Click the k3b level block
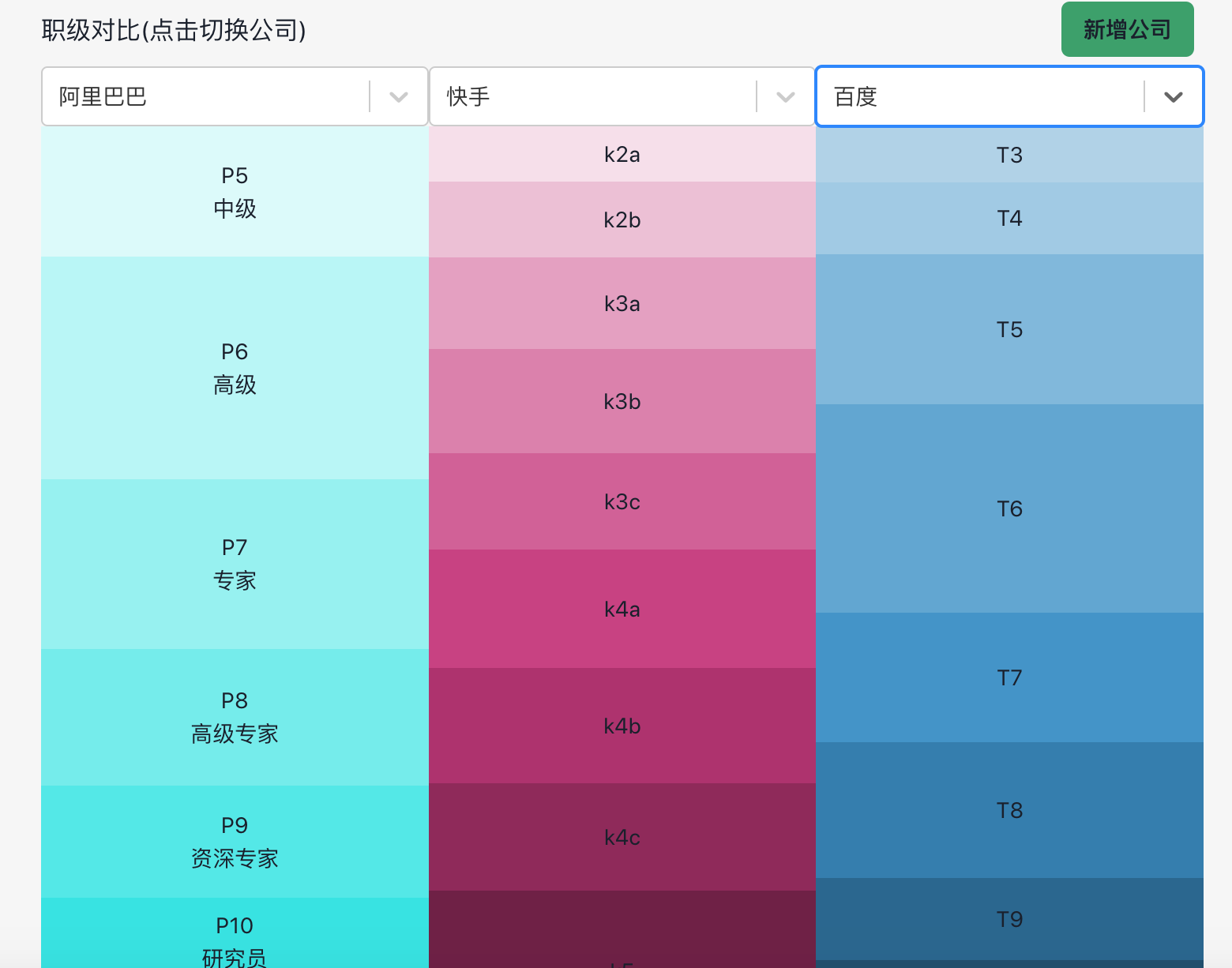Viewport: 1232px width, 968px height. pyautogui.click(x=622, y=402)
